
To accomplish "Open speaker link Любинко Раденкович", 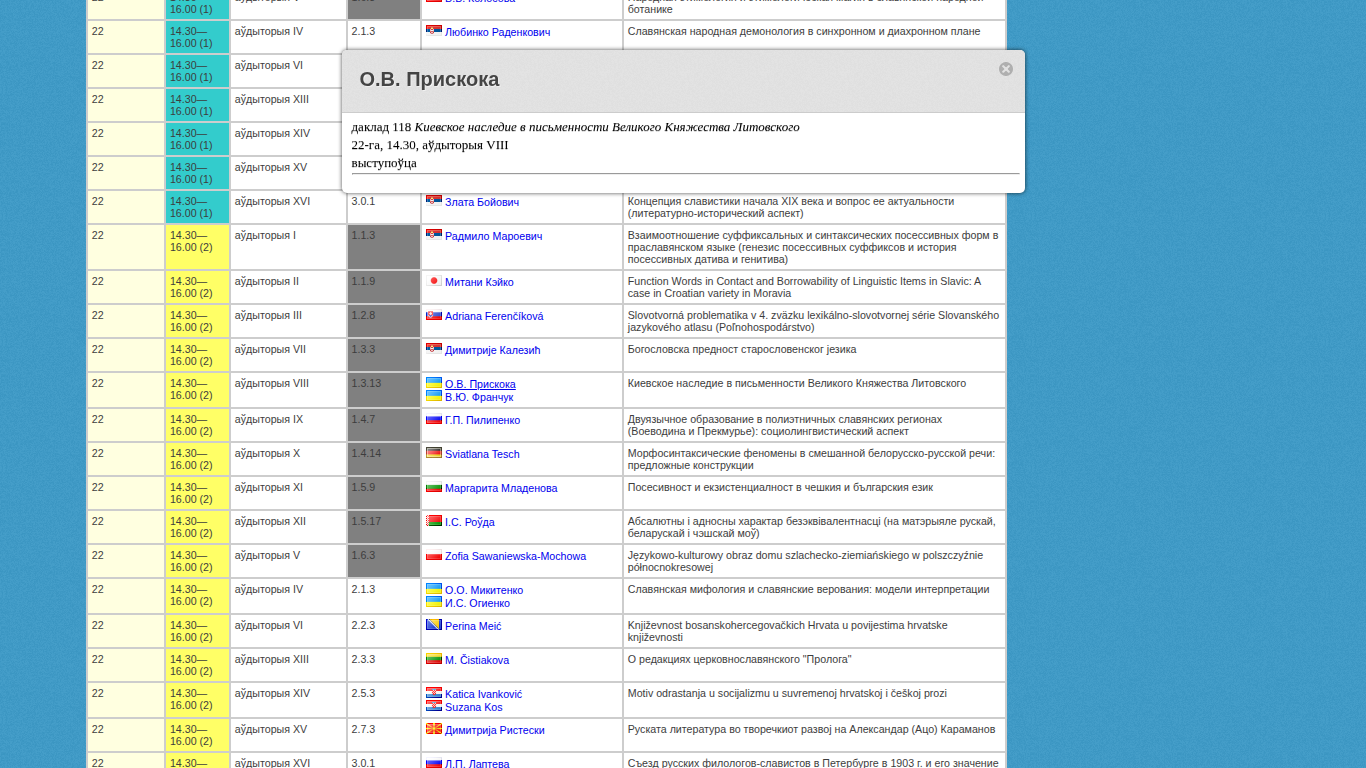I will pyautogui.click(x=497, y=32).
